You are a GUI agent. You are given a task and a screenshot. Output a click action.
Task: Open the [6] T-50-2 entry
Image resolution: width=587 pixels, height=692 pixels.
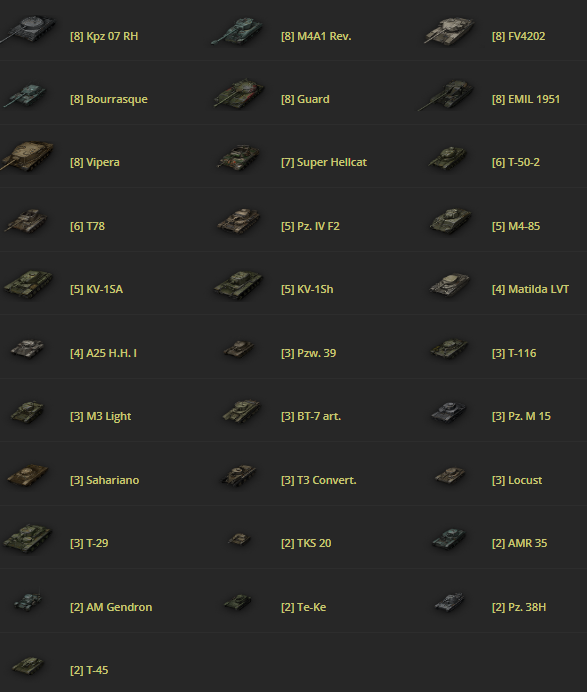coord(516,162)
